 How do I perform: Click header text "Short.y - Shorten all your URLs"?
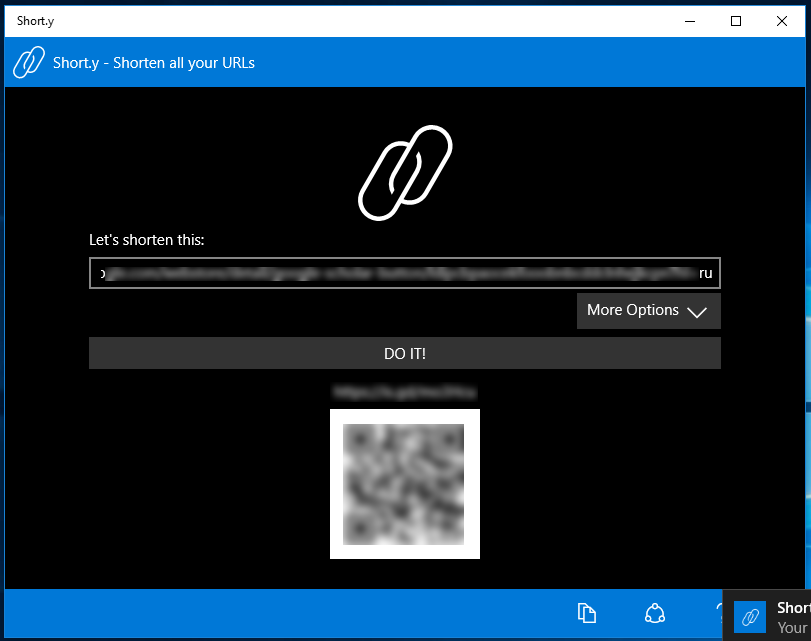(x=154, y=63)
